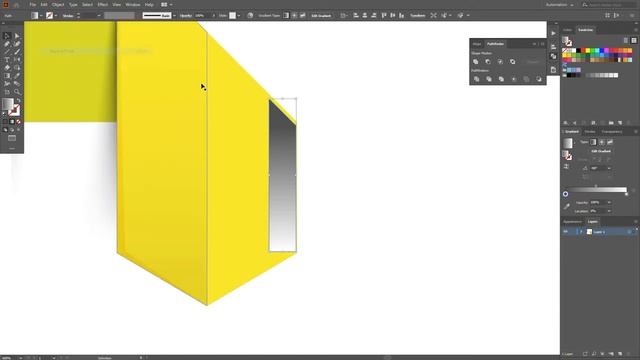Viewport: 640px width, 360px height.
Task: Click the Minus Front icon in Pathfinder
Action: pyautogui.click(x=488, y=62)
